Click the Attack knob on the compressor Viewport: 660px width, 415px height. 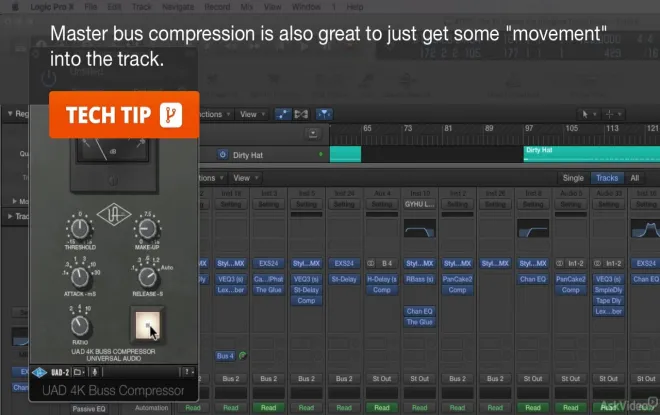pyautogui.click(x=80, y=277)
